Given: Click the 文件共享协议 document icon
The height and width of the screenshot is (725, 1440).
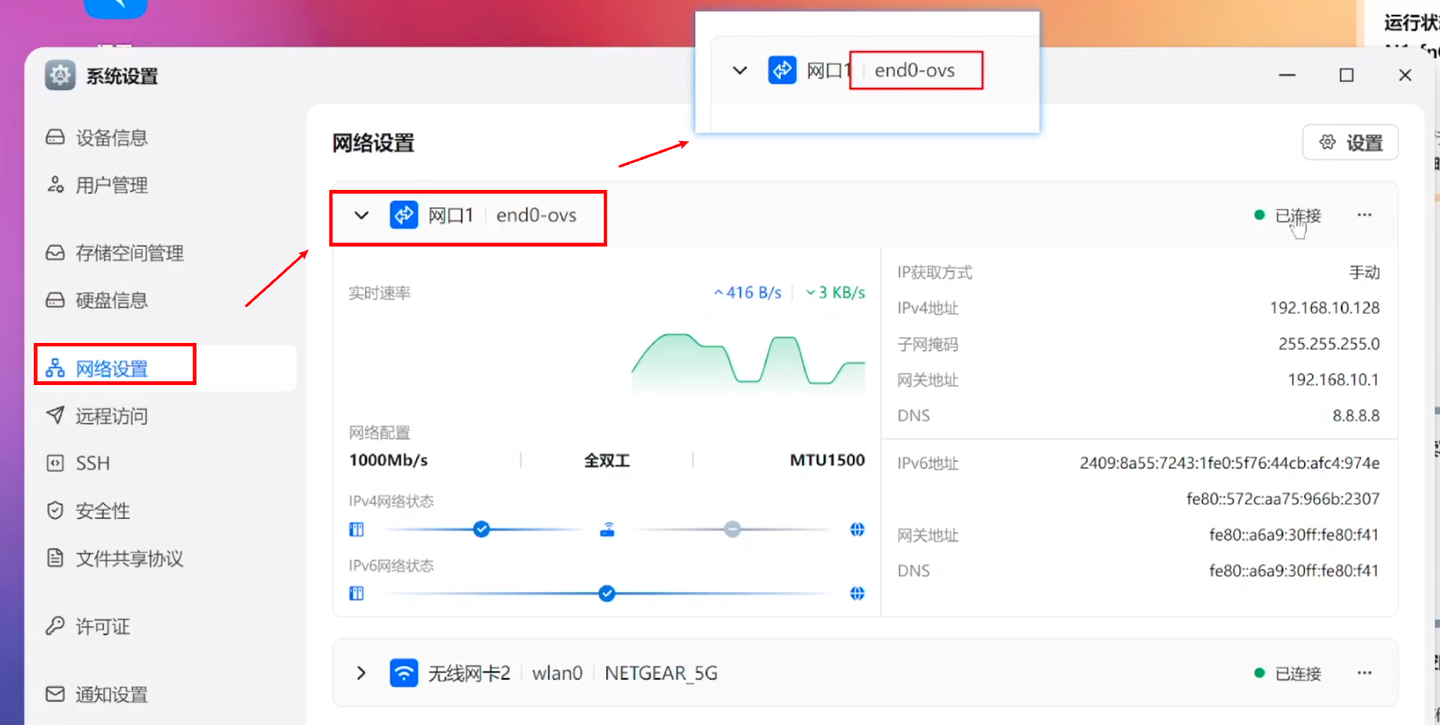Looking at the screenshot, I should pyautogui.click(x=55, y=558).
